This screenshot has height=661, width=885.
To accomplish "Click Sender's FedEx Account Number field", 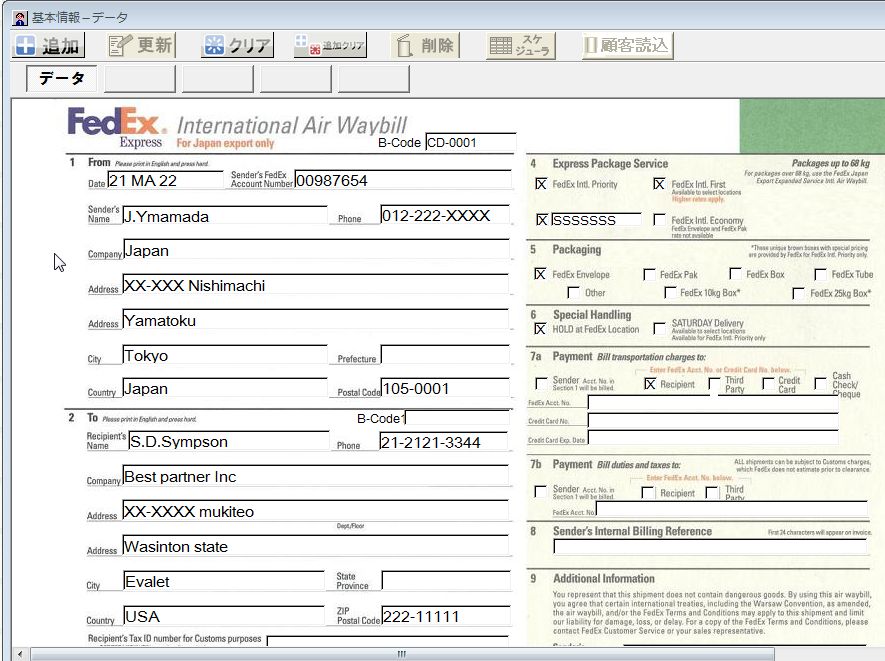I will 403,180.
